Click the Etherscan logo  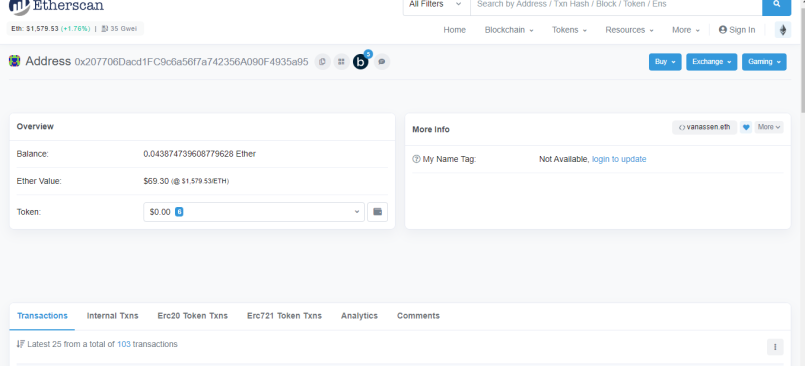coord(56,6)
